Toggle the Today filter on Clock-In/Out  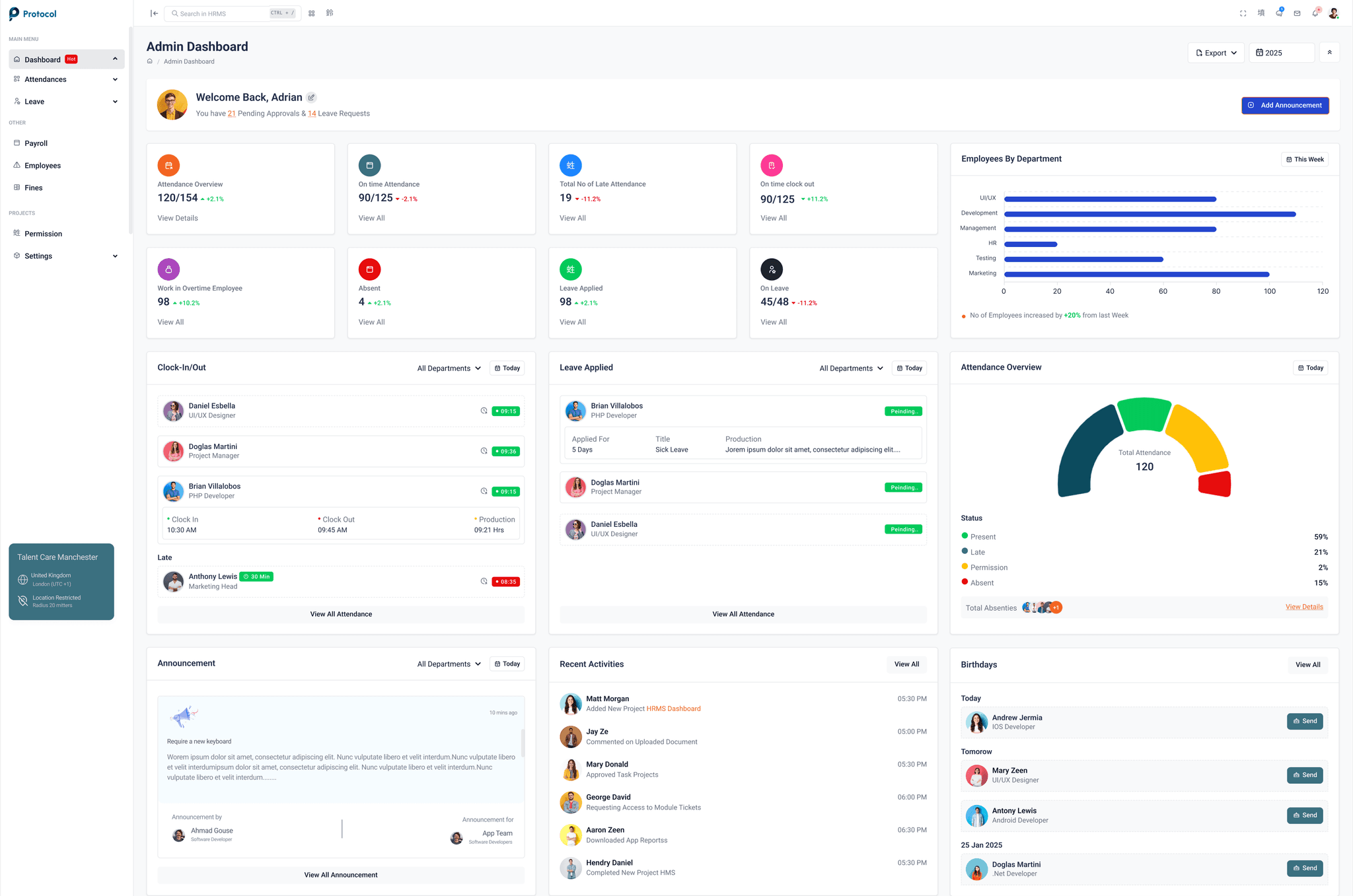point(507,368)
